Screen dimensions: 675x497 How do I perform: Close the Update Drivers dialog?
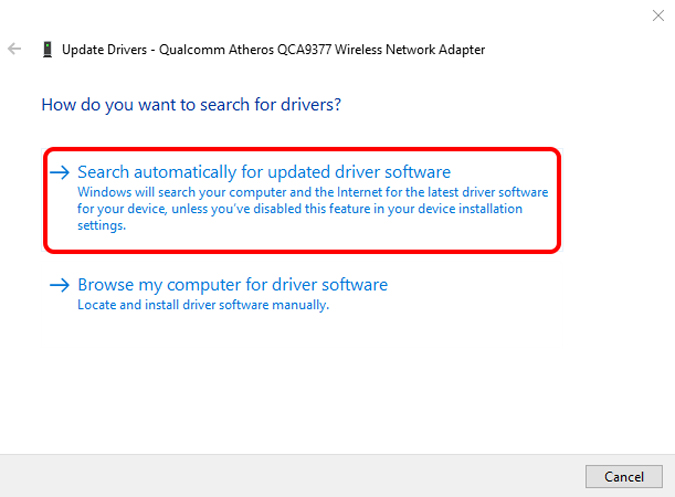(x=658, y=16)
